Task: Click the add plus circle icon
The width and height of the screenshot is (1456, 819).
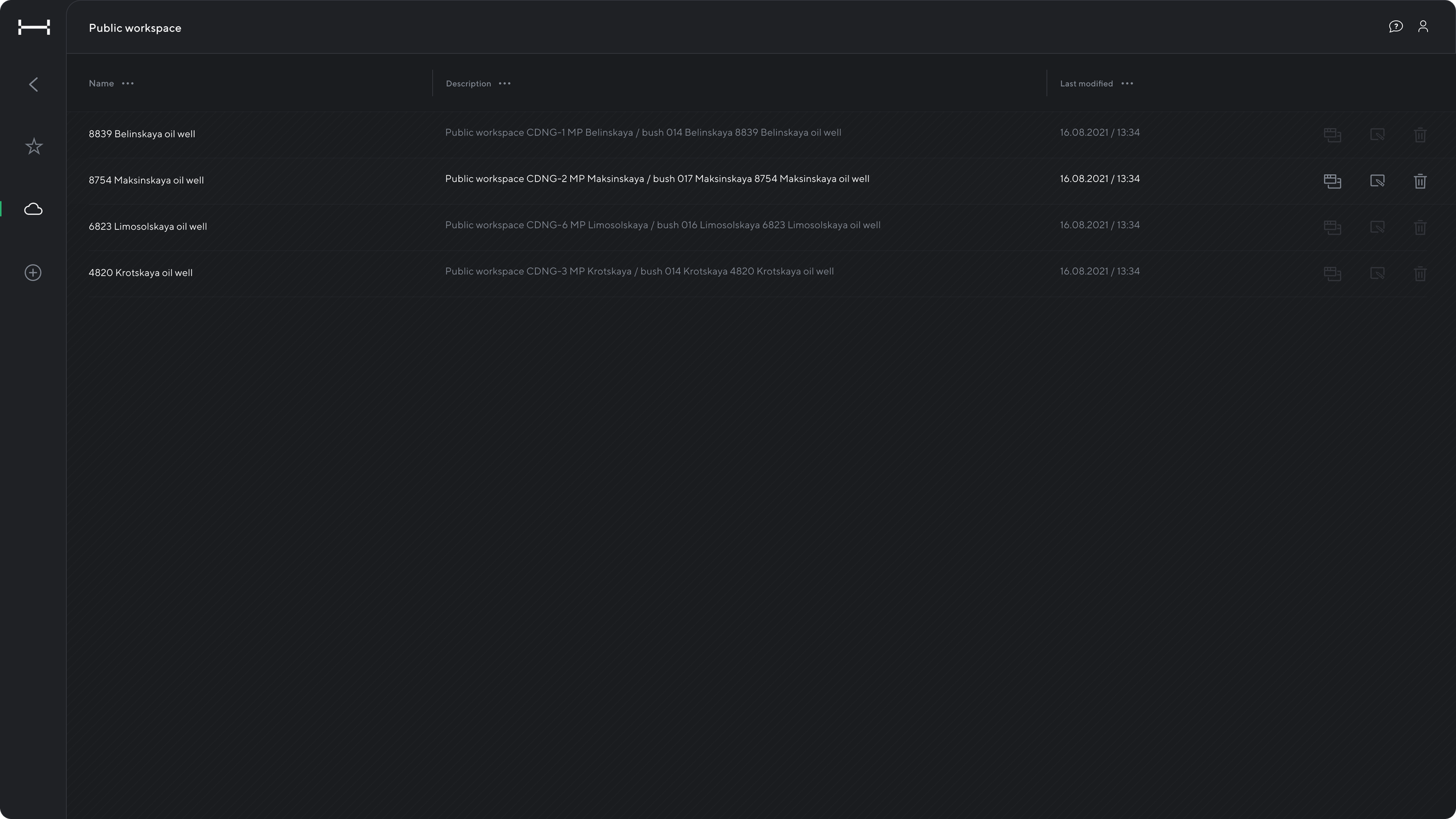Action: (33, 273)
